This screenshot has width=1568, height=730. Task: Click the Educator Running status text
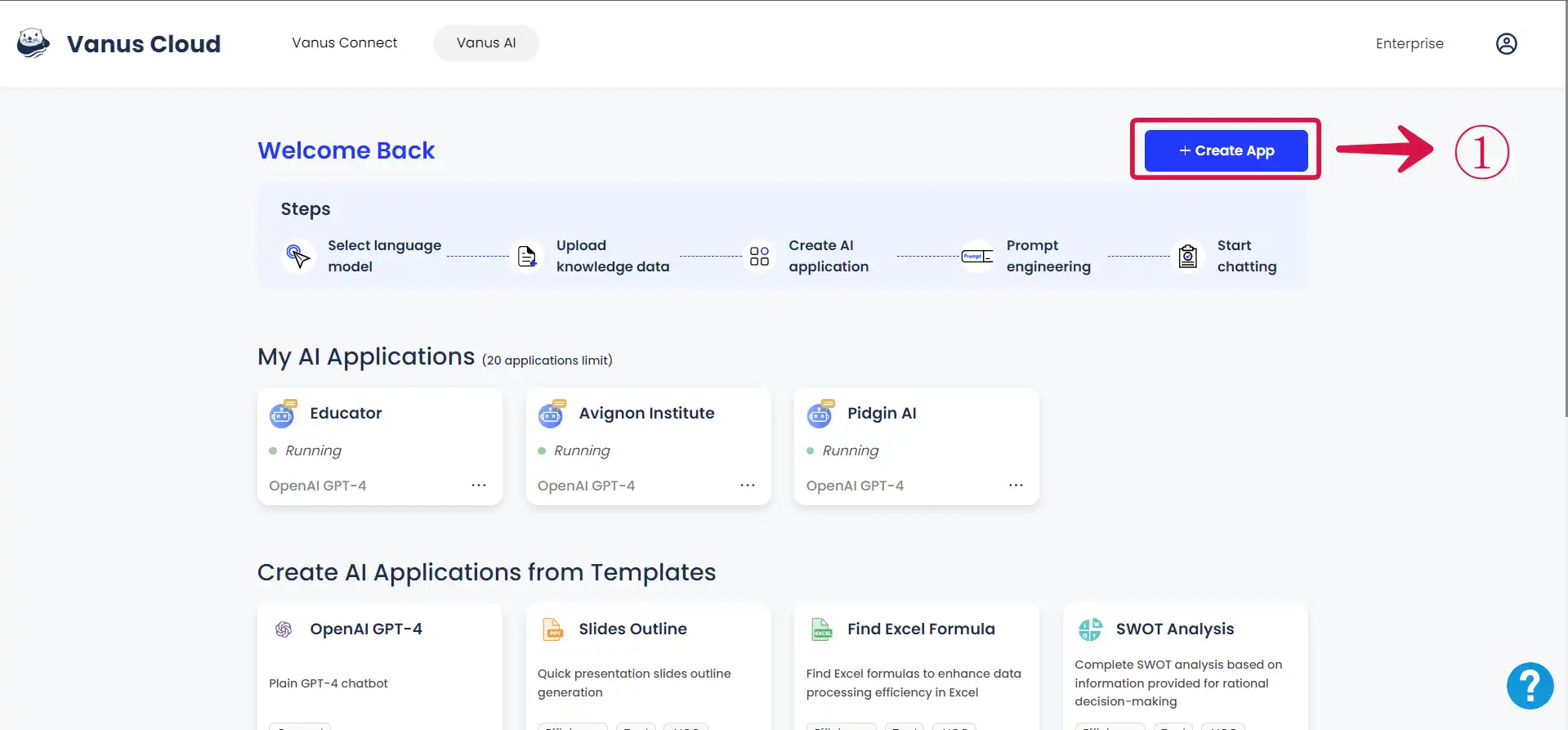[313, 450]
